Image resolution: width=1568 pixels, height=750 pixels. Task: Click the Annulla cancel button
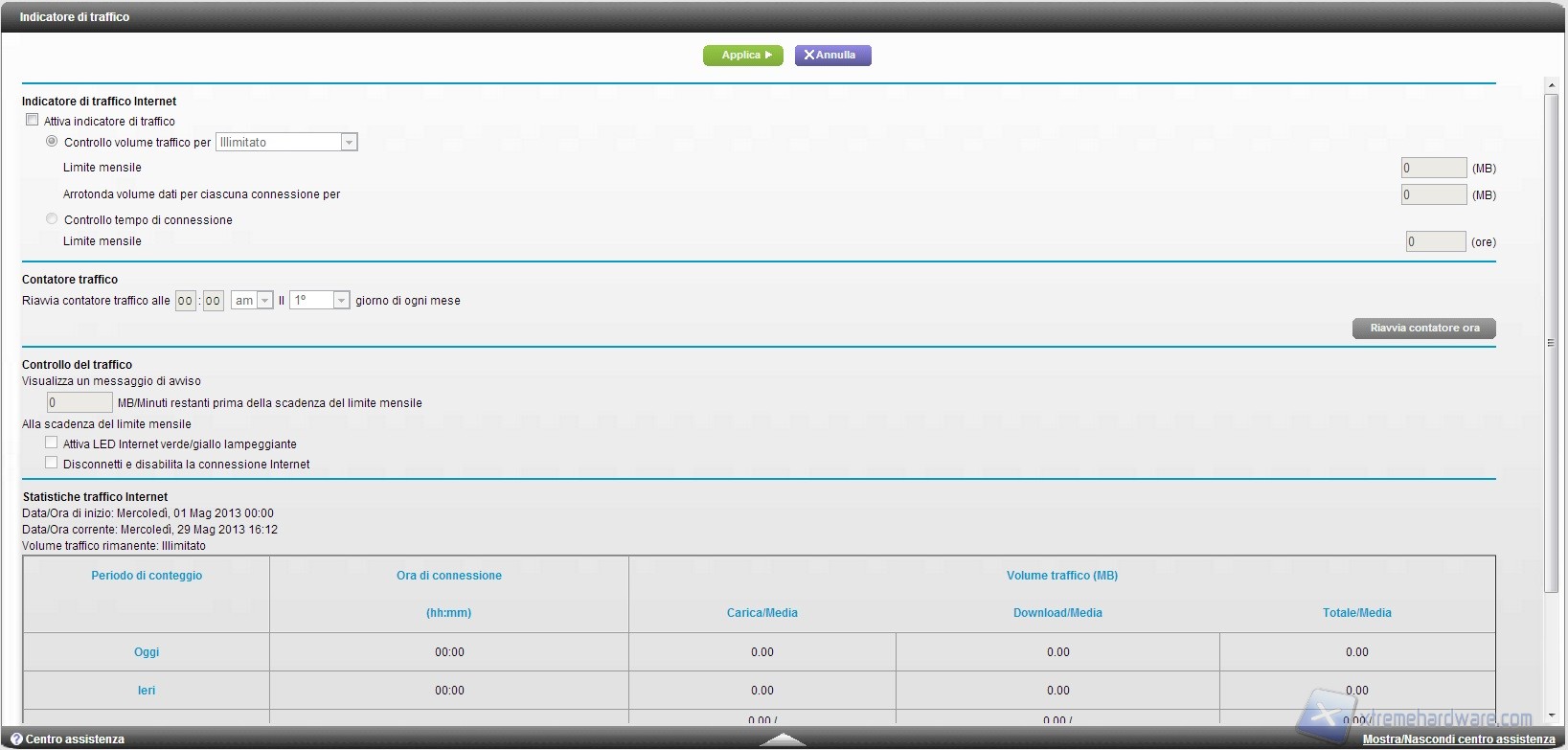[x=831, y=56]
